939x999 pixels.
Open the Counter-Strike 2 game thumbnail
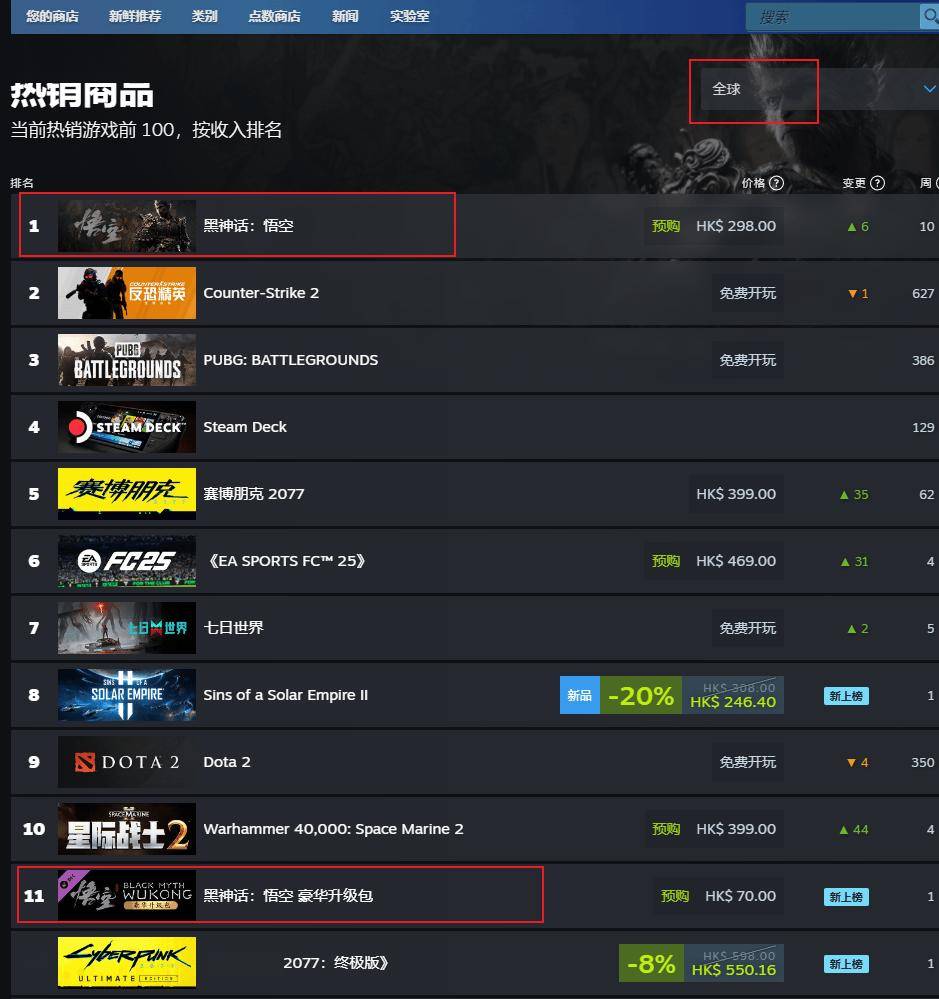point(127,293)
